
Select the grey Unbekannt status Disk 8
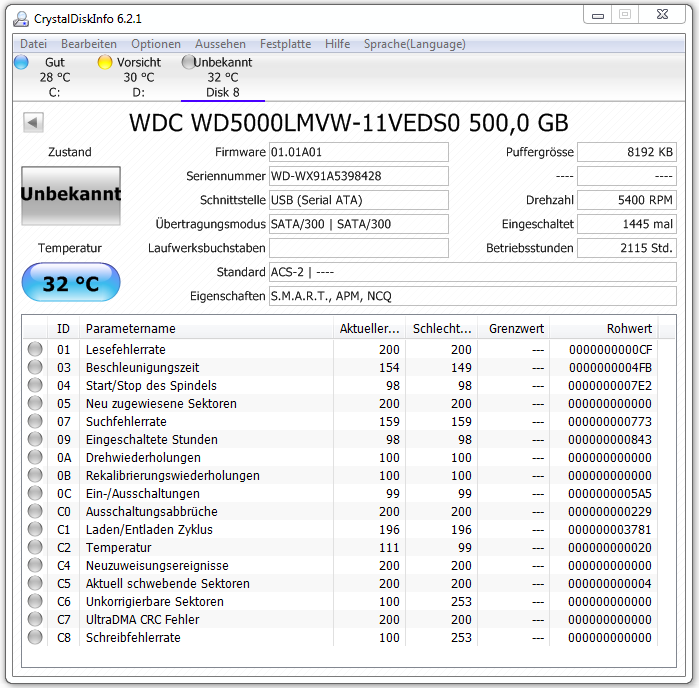pos(222,77)
